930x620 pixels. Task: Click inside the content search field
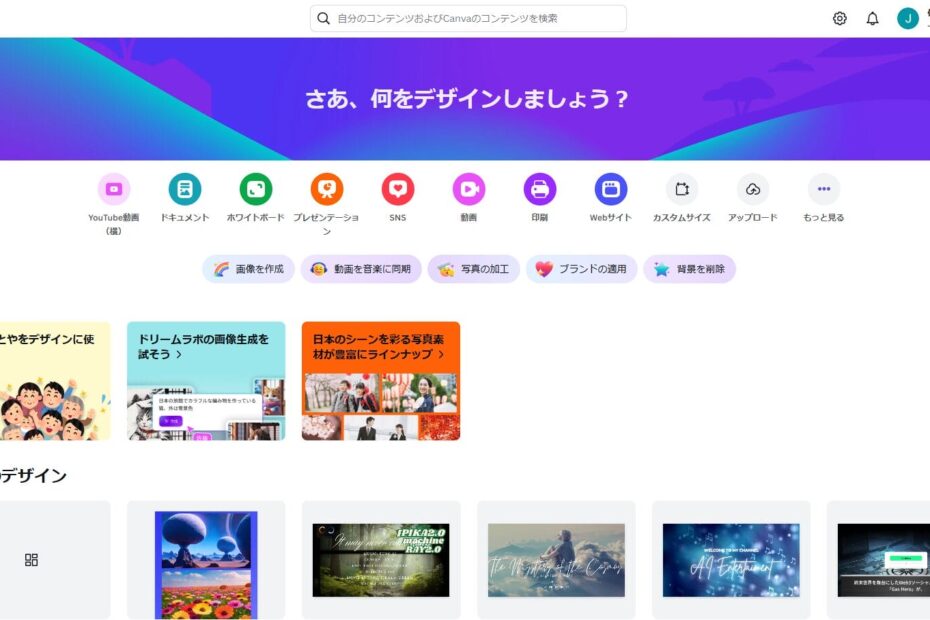[x=465, y=18]
